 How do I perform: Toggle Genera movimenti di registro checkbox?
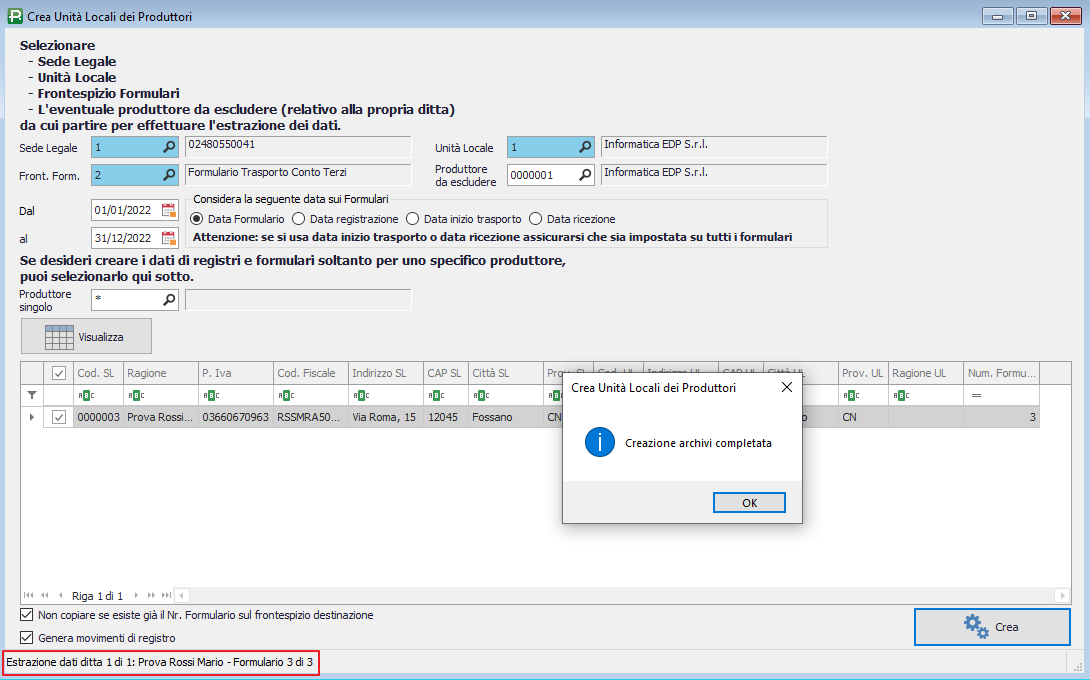(x=26, y=637)
